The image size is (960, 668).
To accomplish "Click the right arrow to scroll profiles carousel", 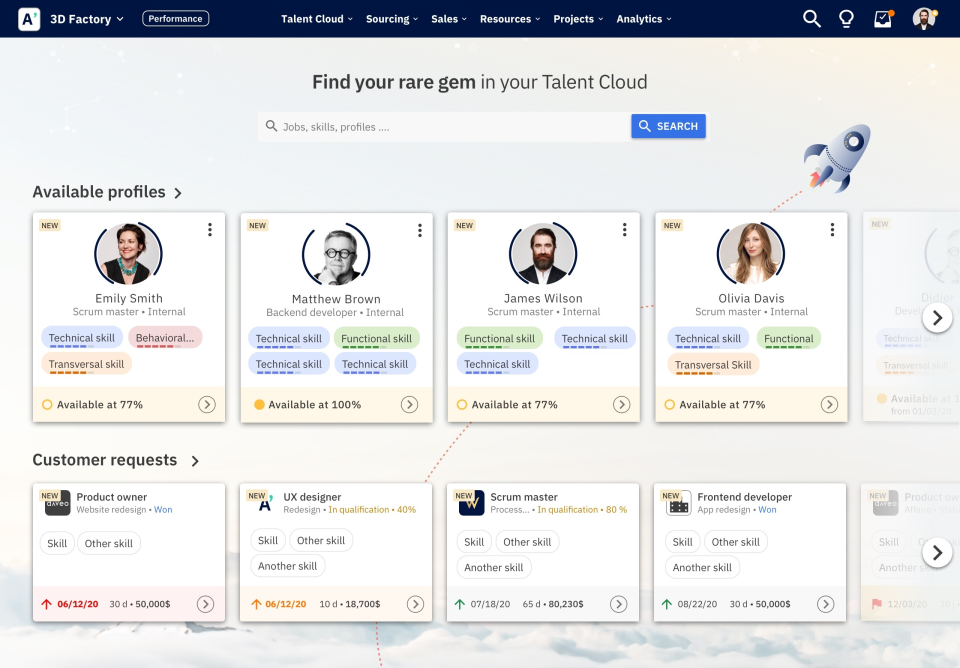I will click(x=938, y=317).
